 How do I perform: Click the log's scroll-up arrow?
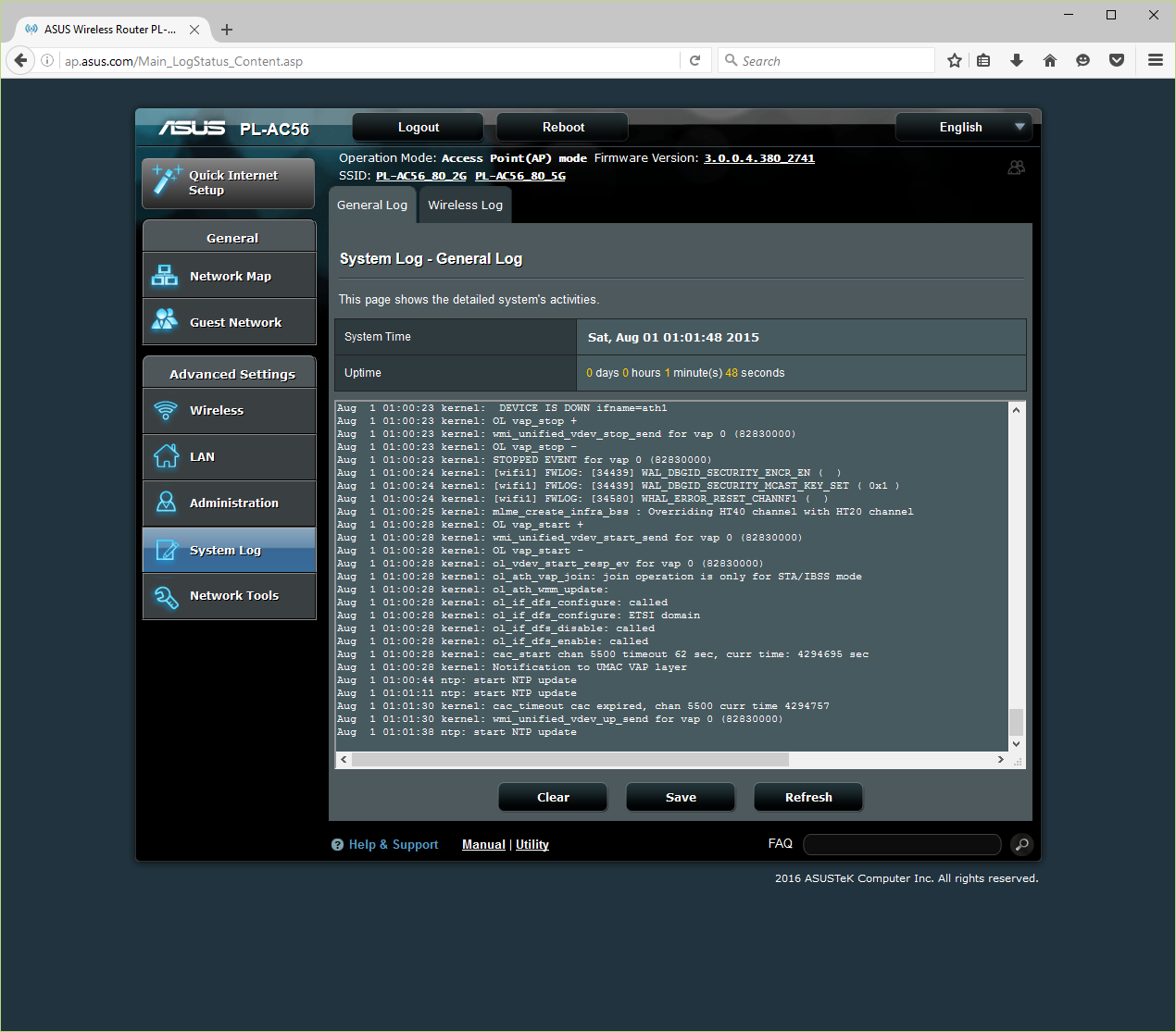click(1016, 410)
